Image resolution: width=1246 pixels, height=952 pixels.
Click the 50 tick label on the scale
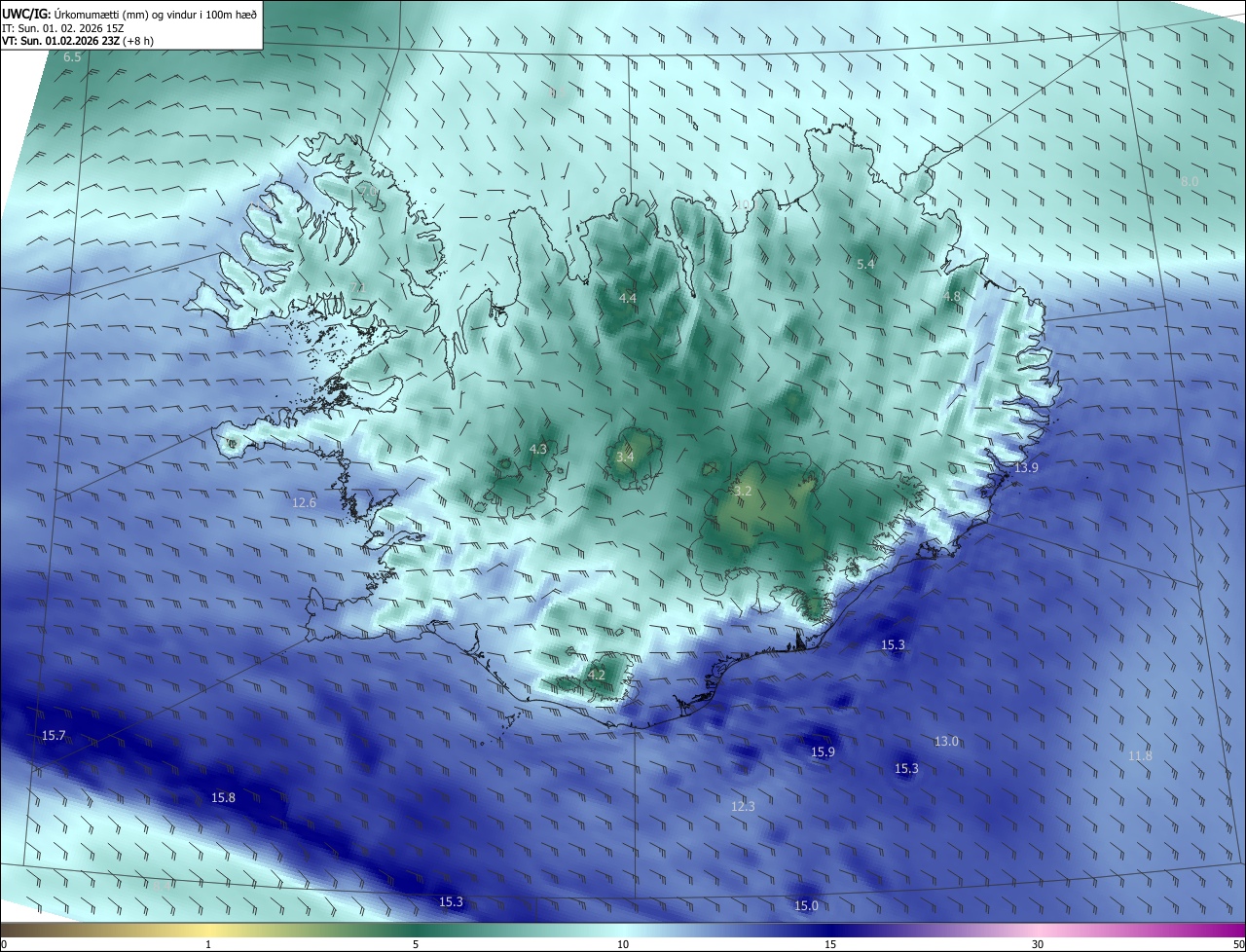tap(1238, 944)
